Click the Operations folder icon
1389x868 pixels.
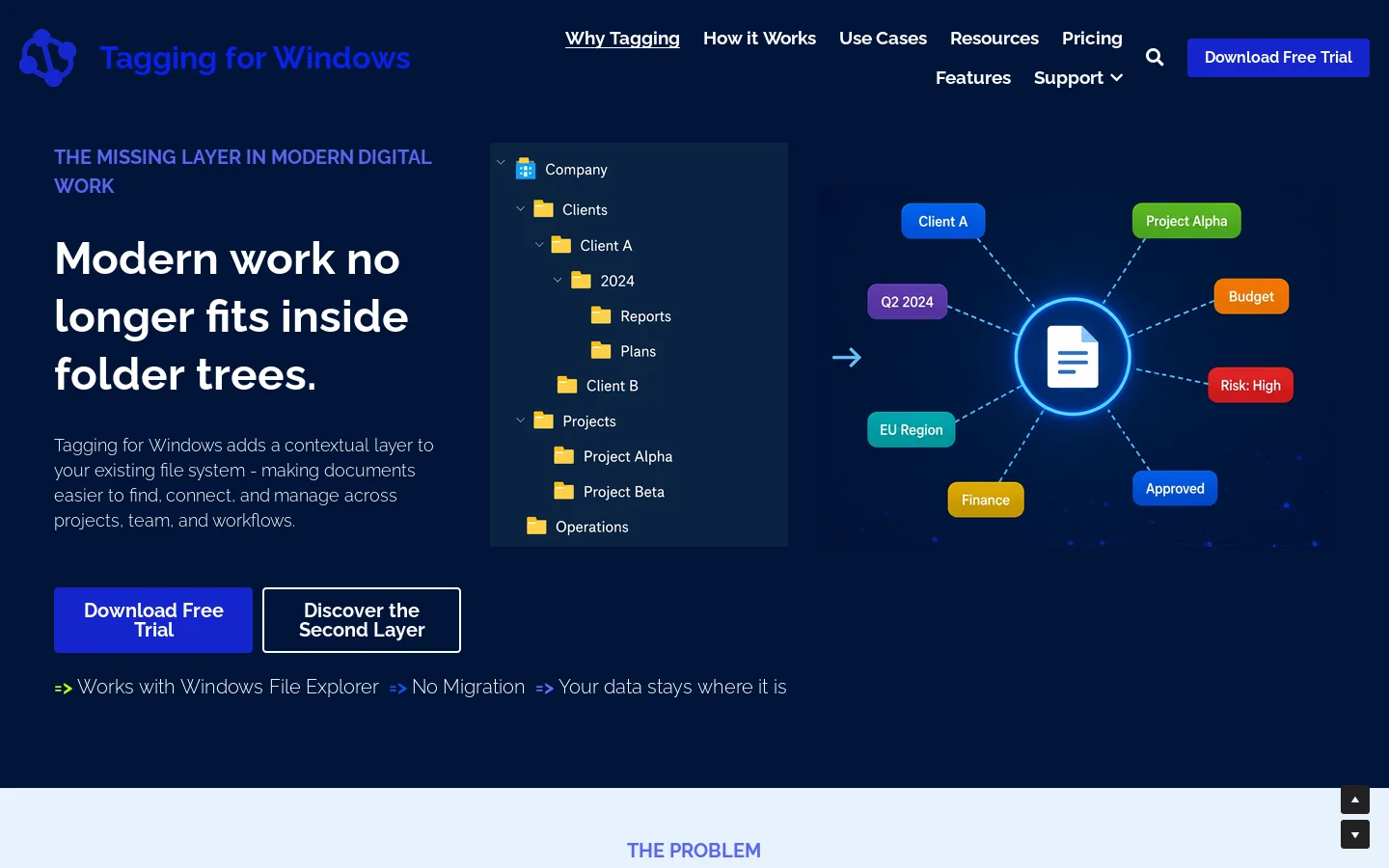point(536,526)
